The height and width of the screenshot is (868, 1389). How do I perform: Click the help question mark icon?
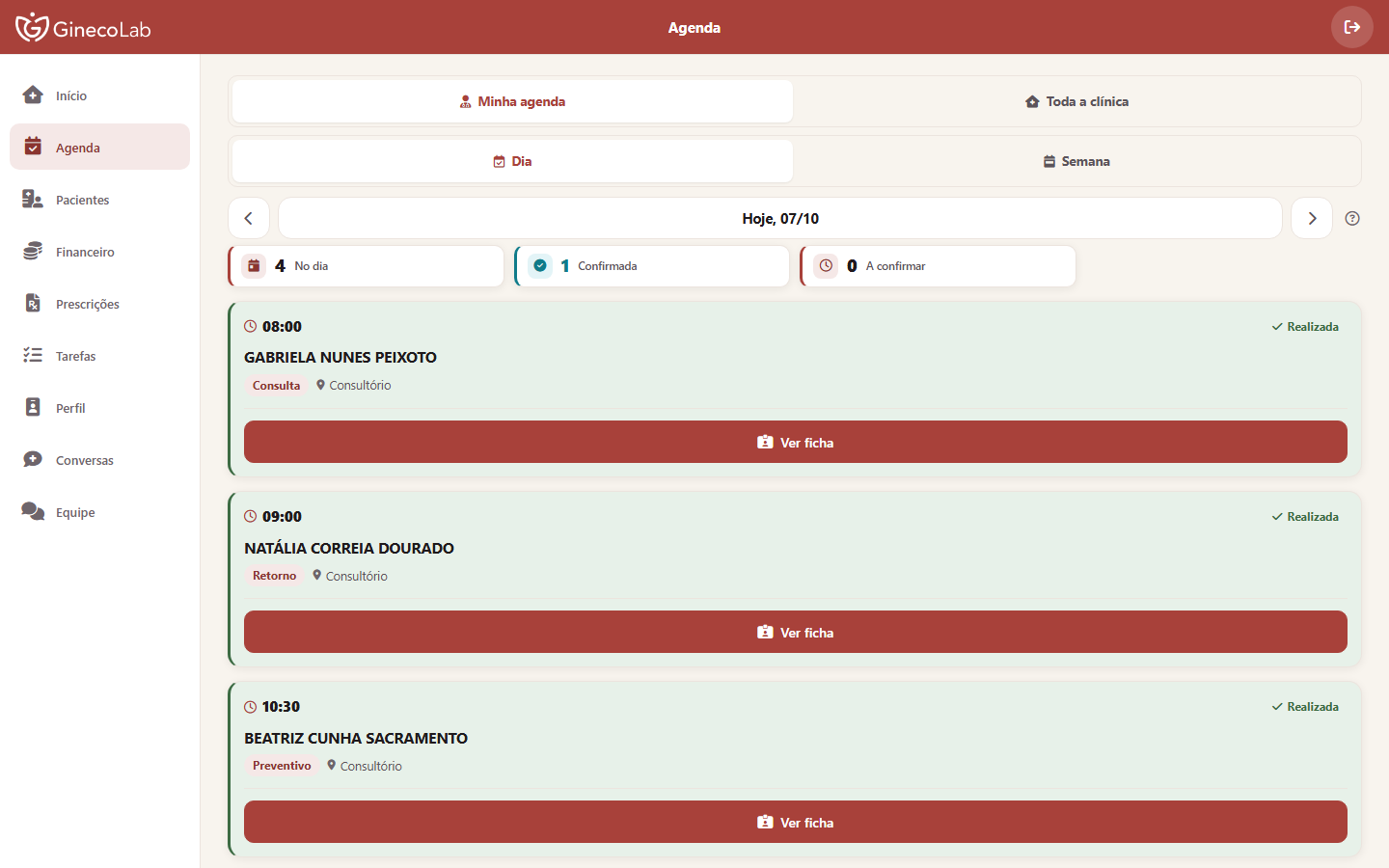pyautogui.click(x=1352, y=218)
